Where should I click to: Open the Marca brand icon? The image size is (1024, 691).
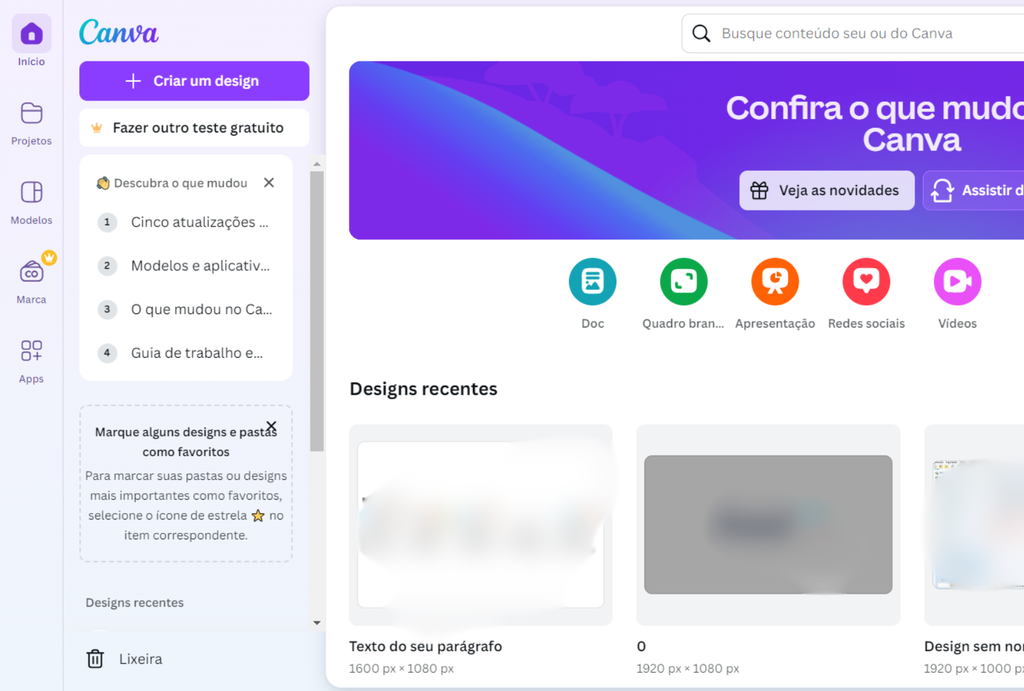point(31,272)
